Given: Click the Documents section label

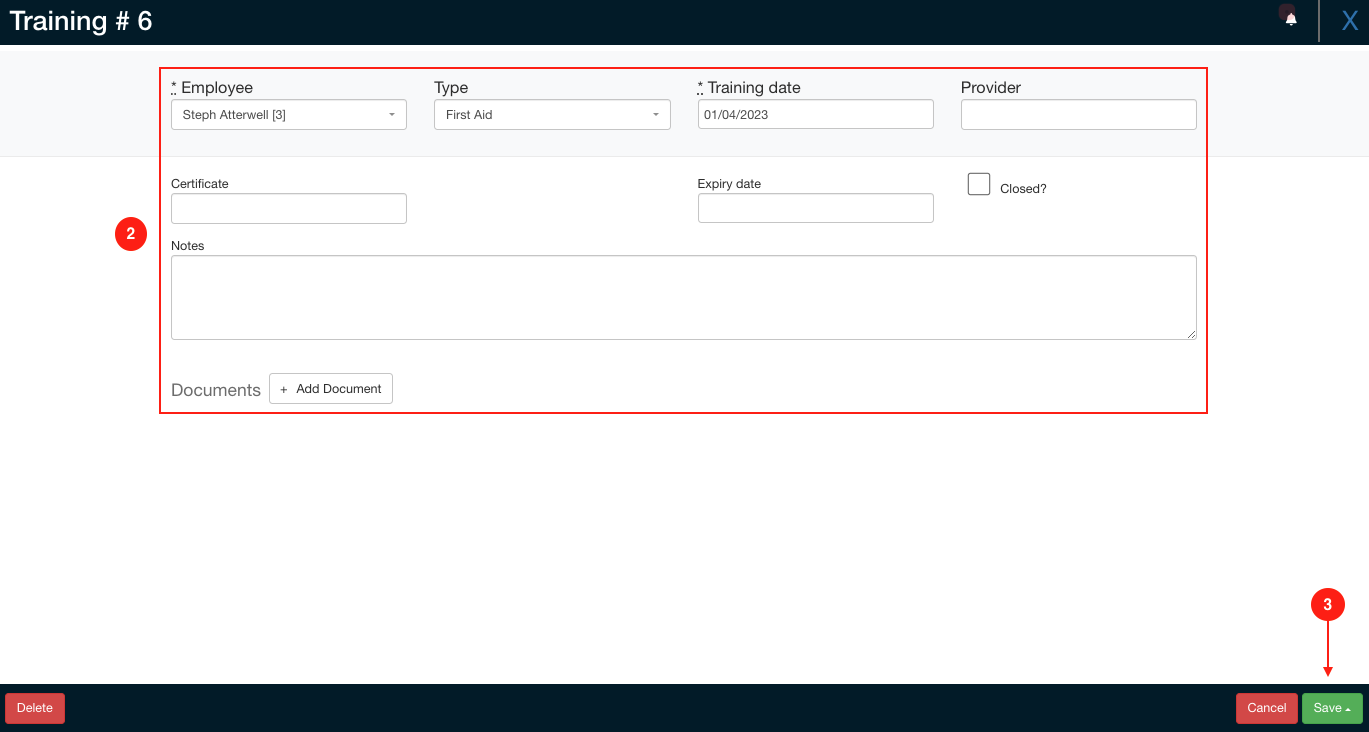Looking at the screenshot, I should (x=215, y=390).
